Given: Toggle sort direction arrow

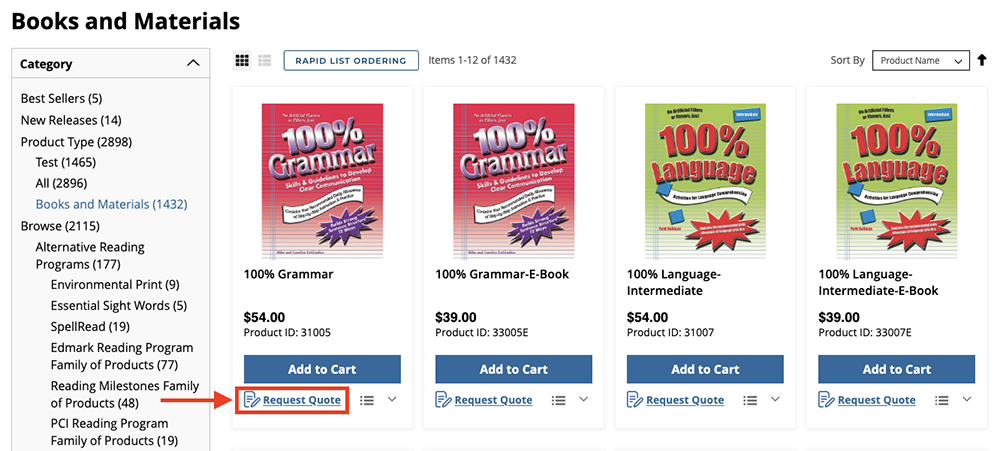Looking at the screenshot, I should [x=982, y=61].
